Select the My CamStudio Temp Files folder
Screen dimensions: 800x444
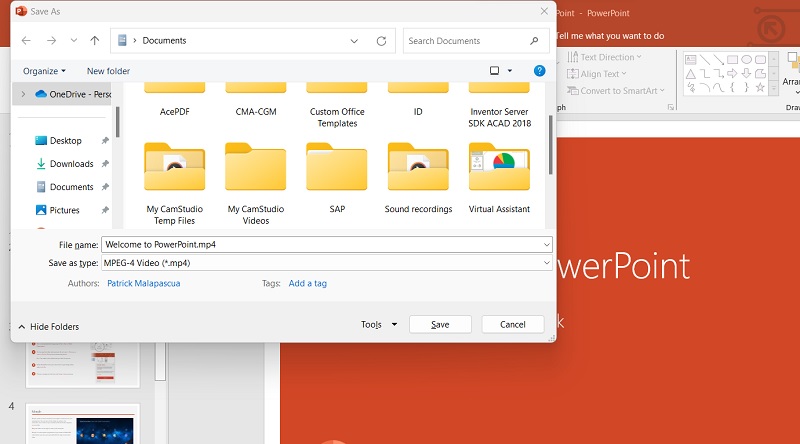tap(174, 184)
